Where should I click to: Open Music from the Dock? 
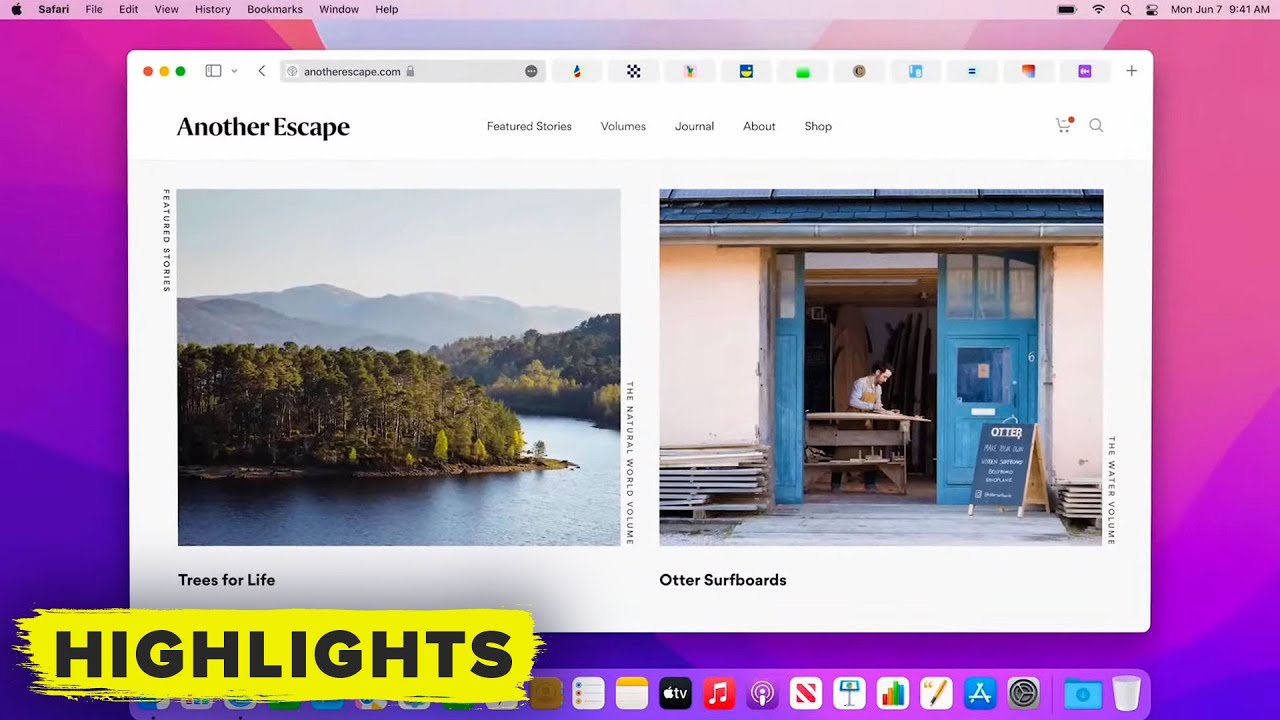pos(719,693)
